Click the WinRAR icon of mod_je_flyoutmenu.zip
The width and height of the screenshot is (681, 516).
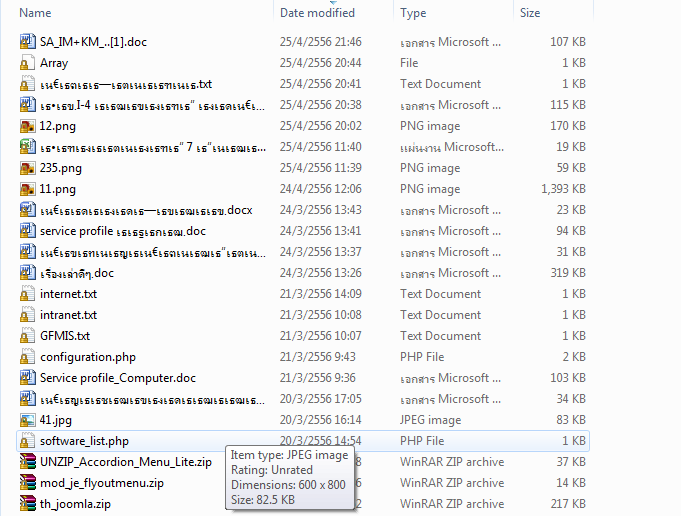tap(27, 483)
